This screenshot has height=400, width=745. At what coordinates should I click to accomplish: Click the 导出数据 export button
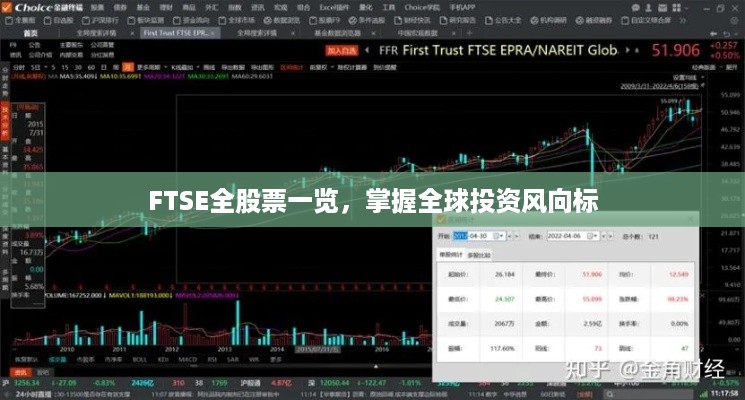233,67
